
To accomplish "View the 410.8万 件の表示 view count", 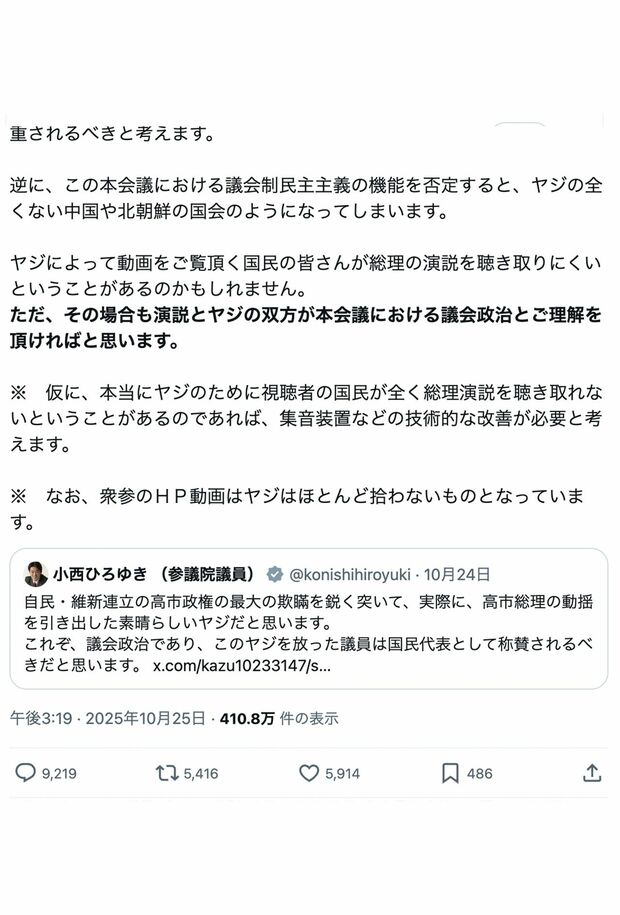I will click(279, 718).
